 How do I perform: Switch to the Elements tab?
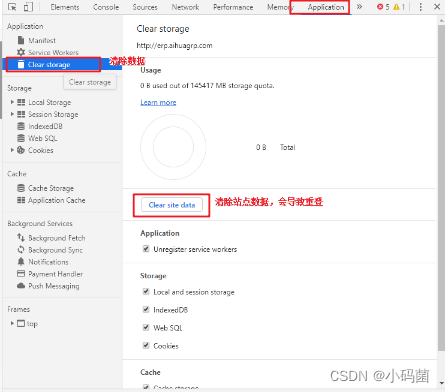tap(65, 7)
